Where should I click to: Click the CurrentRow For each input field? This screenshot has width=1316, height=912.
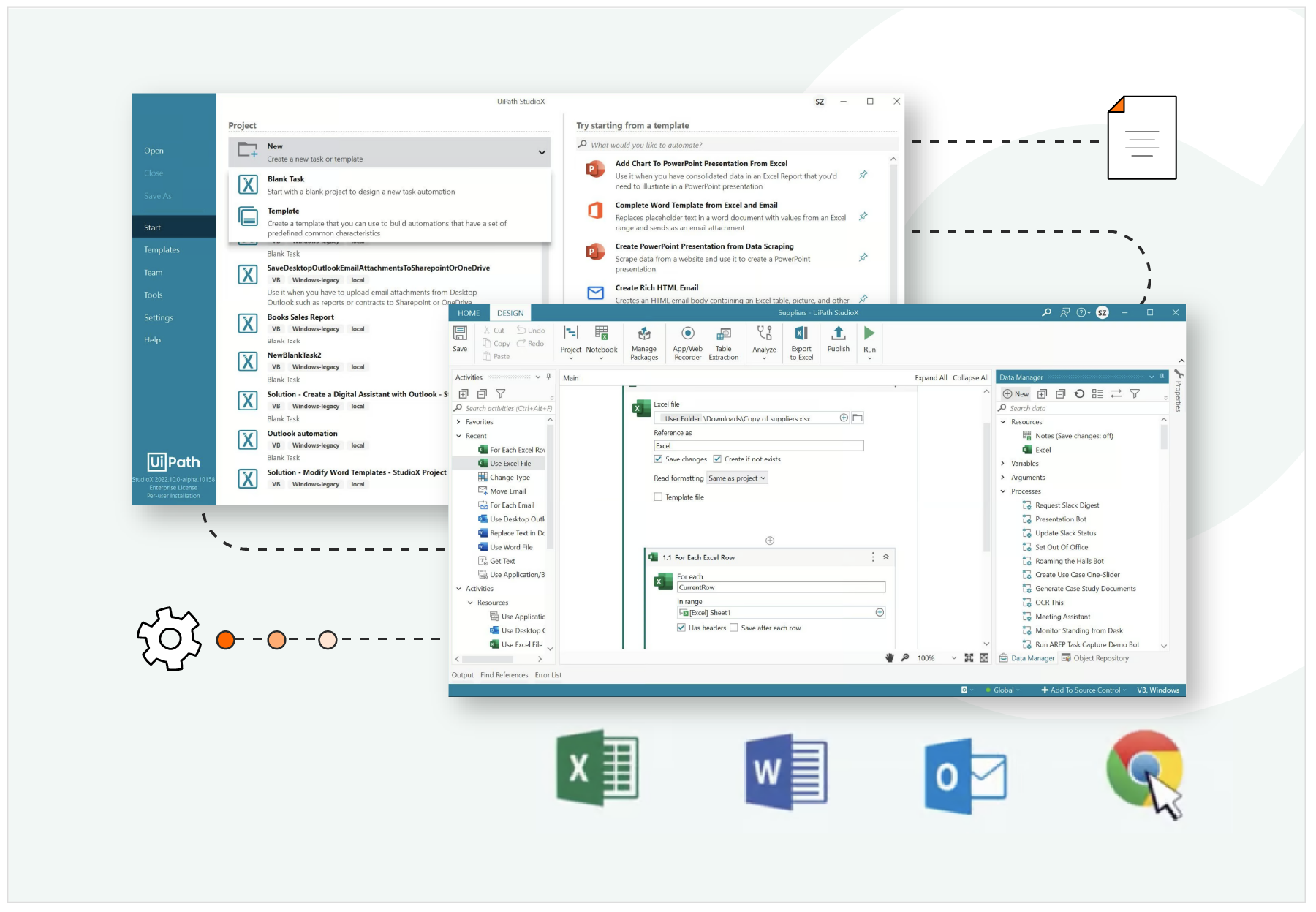tap(781, 587)
